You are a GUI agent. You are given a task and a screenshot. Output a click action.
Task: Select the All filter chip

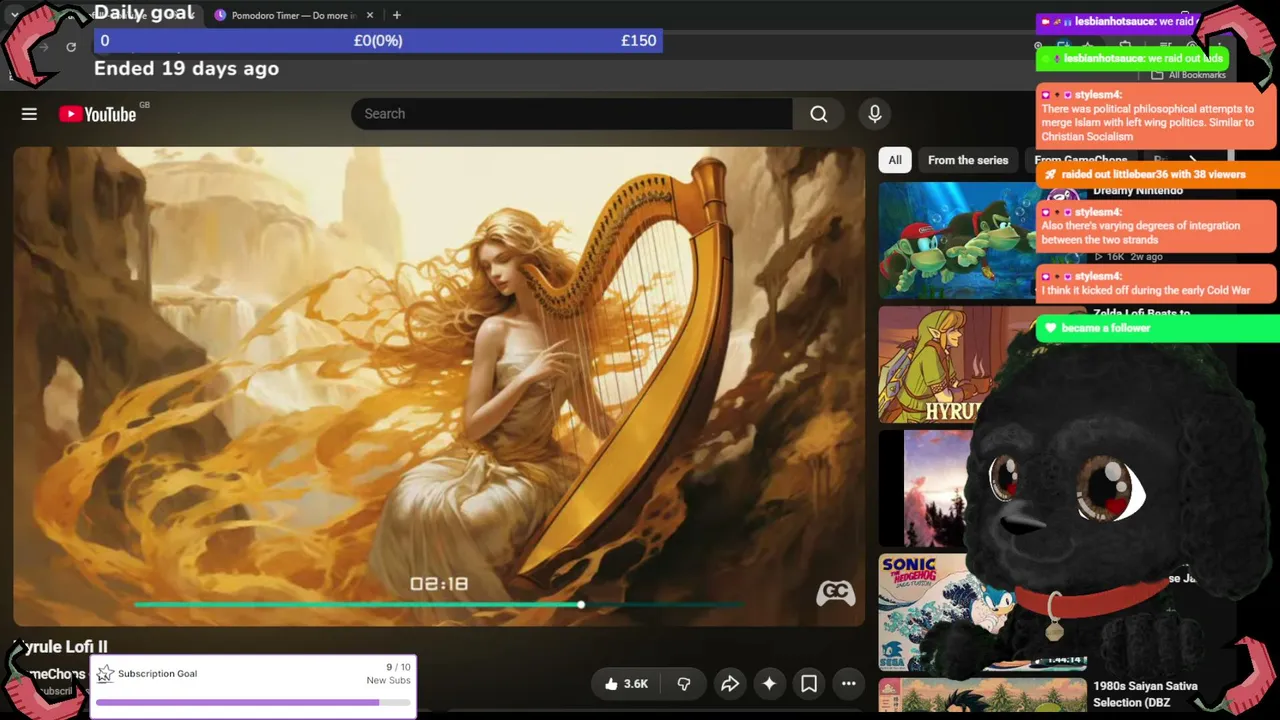[x=895, y=160]
